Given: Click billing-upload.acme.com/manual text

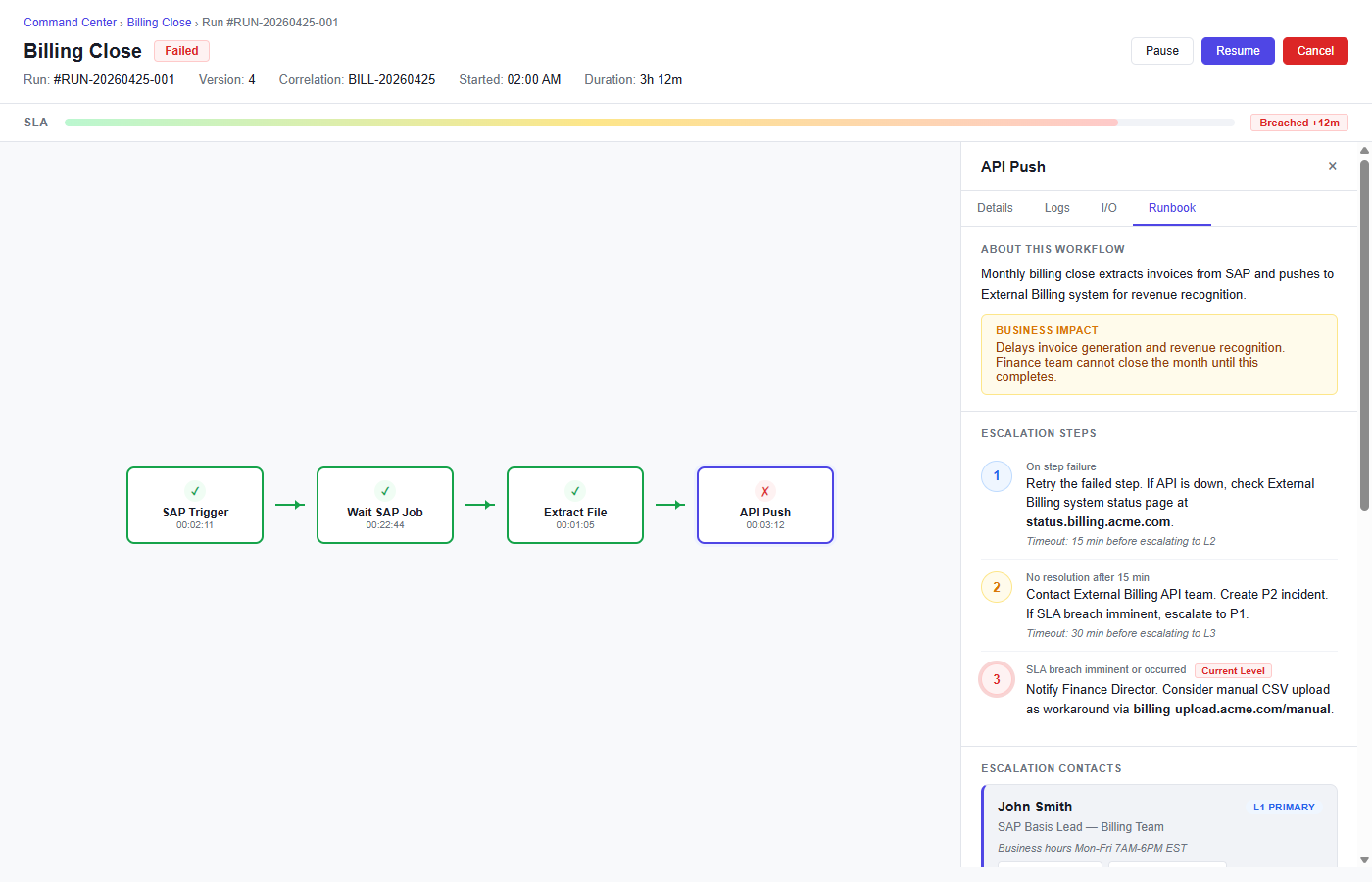Looking at the screenshot, I should click(1232, 710).
